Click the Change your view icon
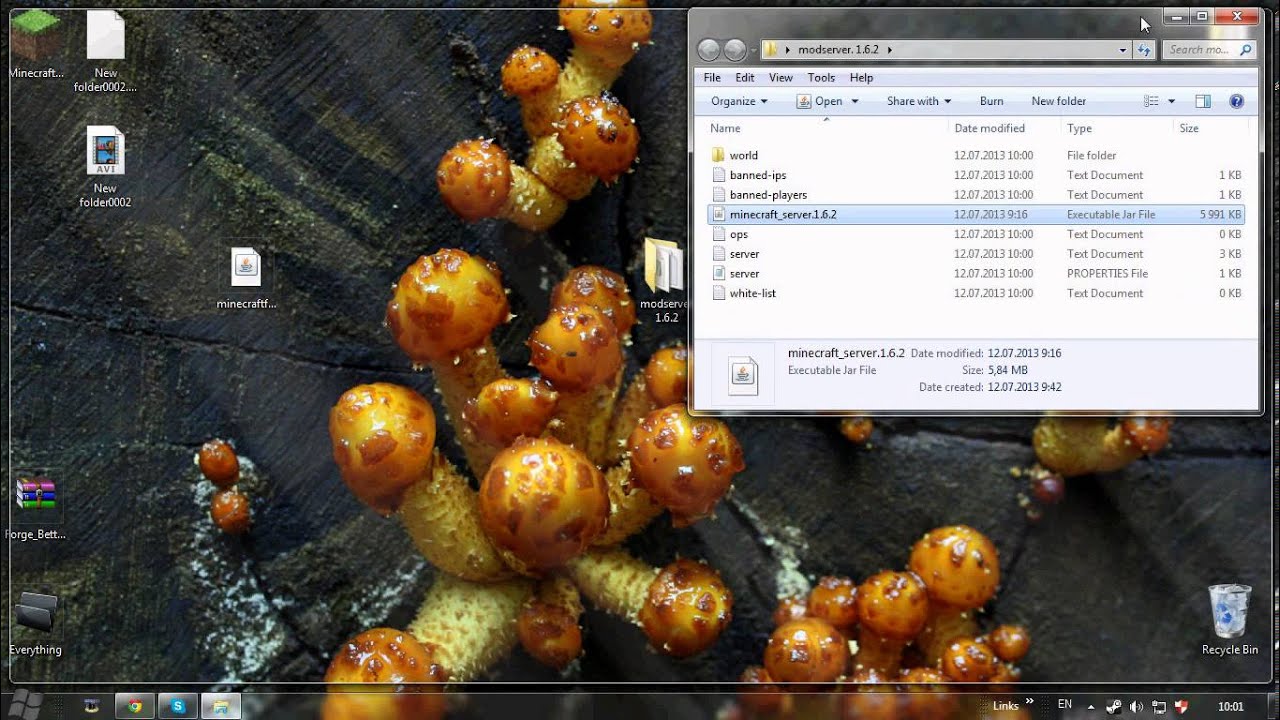The height and width of the screenshot is (720, 1280). (x=1151, y=101)
